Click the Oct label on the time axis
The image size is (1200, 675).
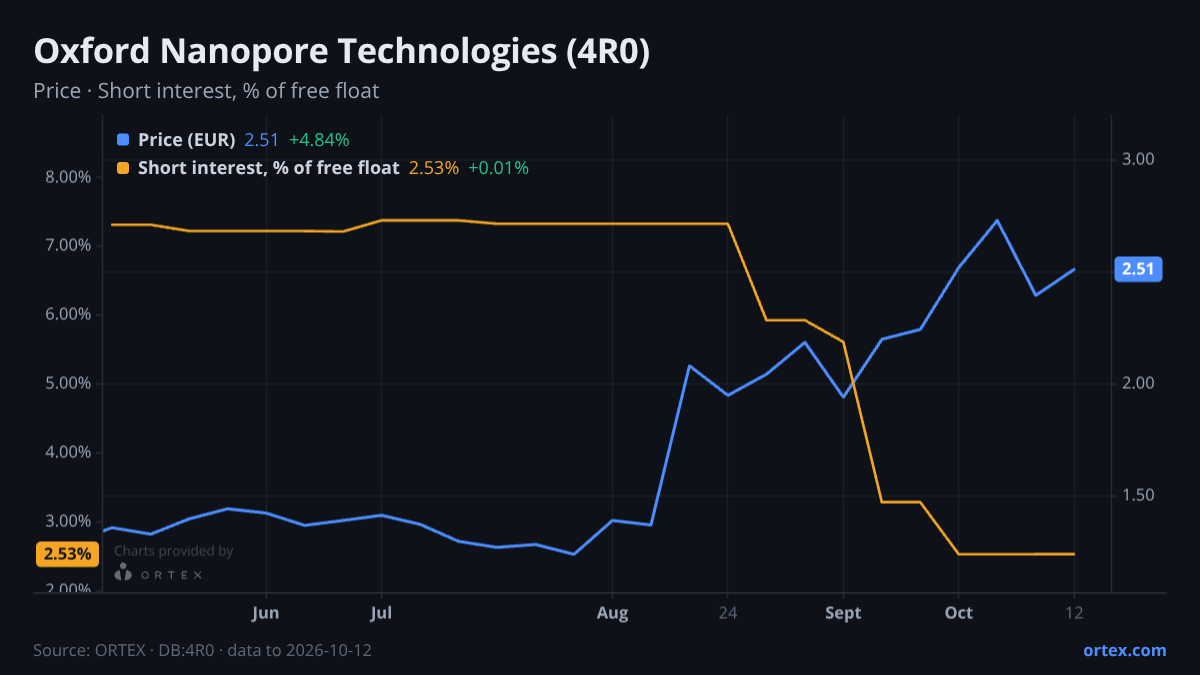click(x=959, y=613)
